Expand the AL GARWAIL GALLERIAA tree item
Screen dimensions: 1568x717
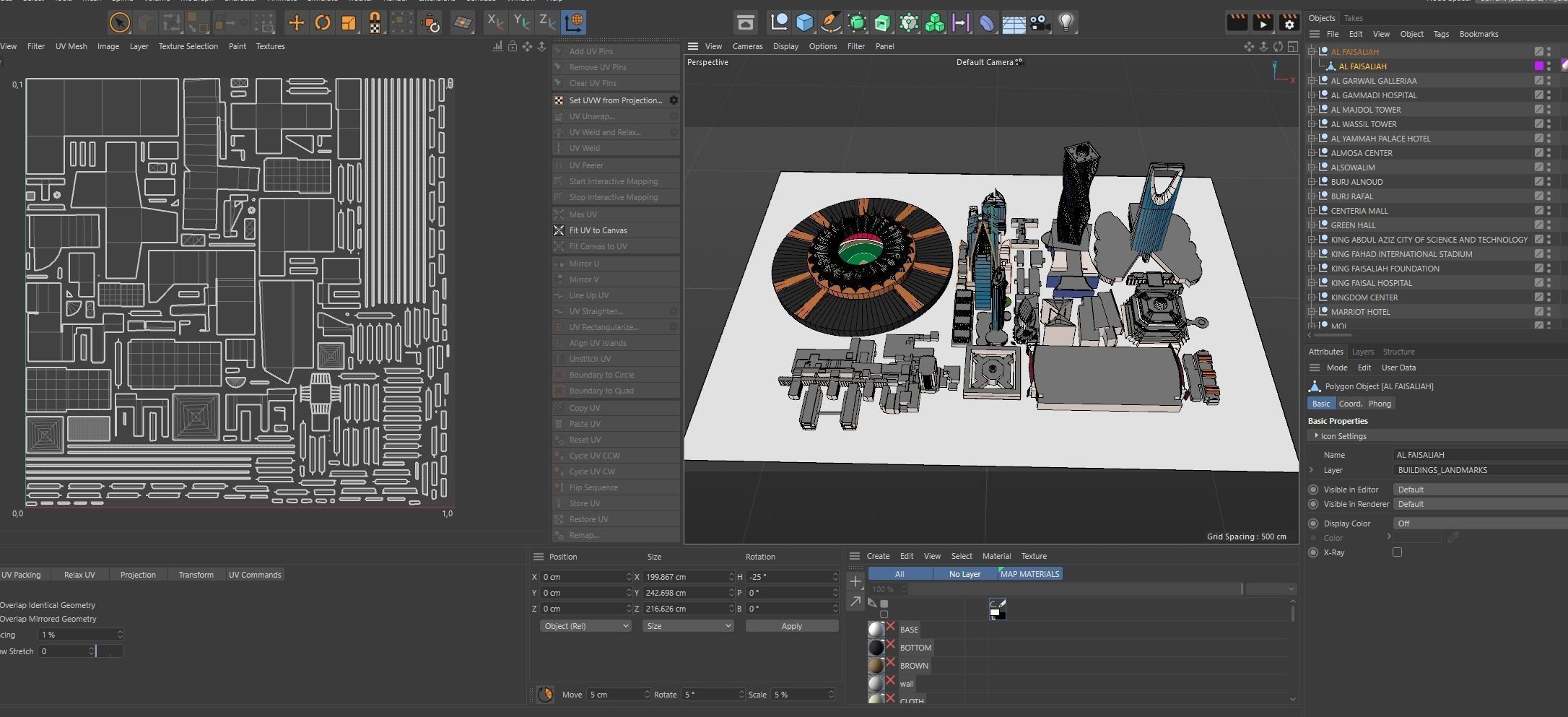click(x=1312, y=81)
